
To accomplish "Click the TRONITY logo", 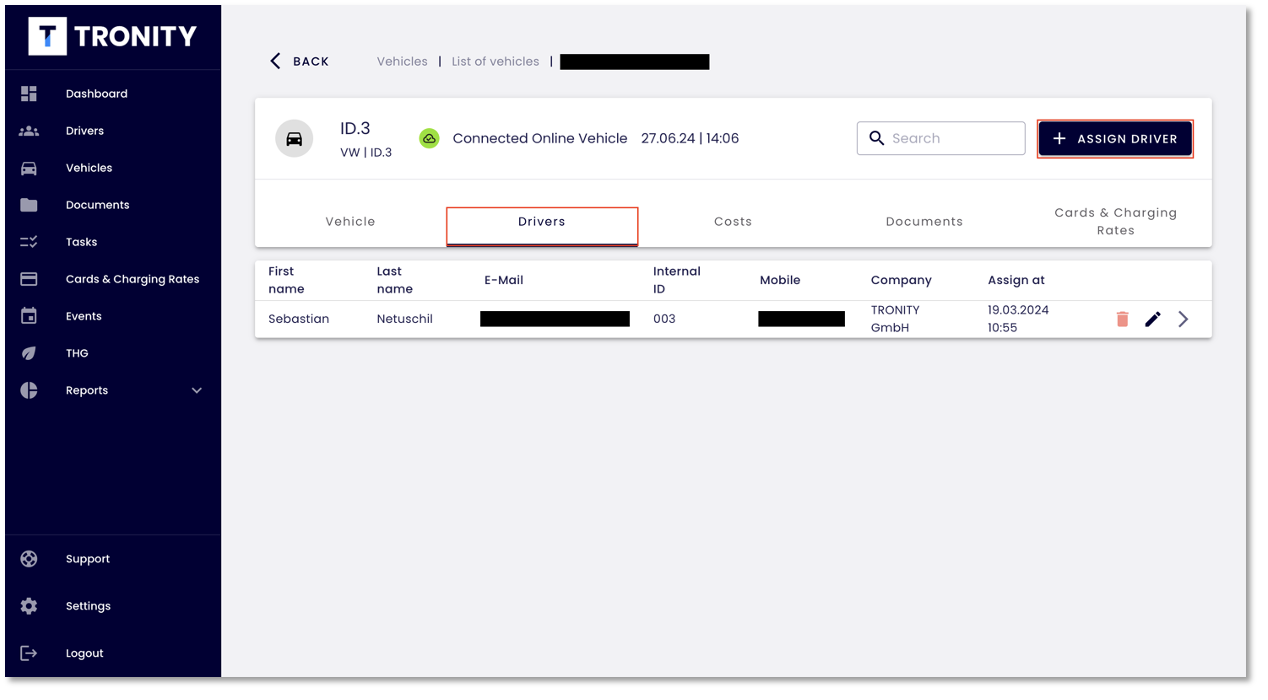I will coord(112,37).
